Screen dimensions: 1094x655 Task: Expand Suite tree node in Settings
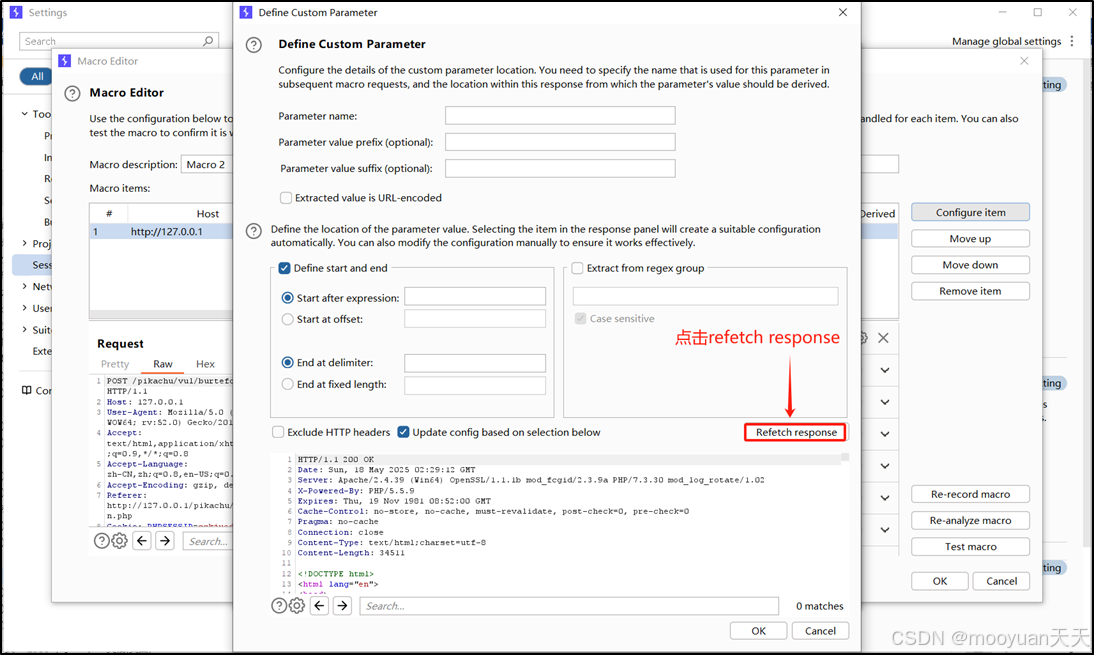tap(24, 329)
